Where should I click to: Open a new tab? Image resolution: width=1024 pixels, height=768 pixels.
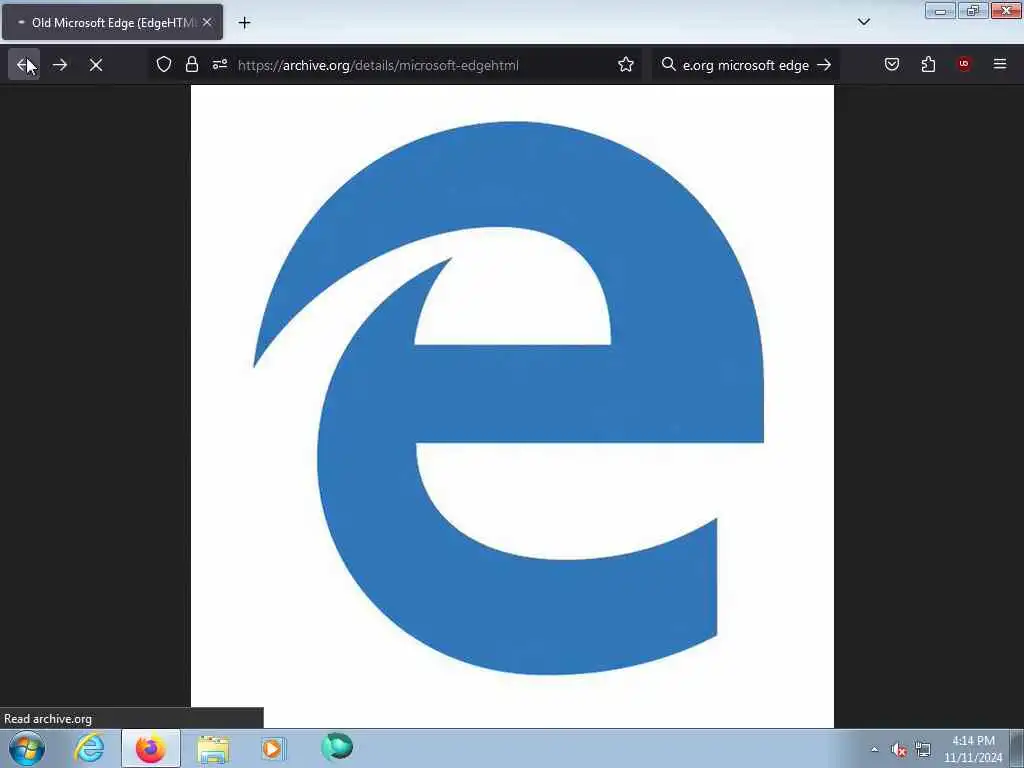pos(244,23)
